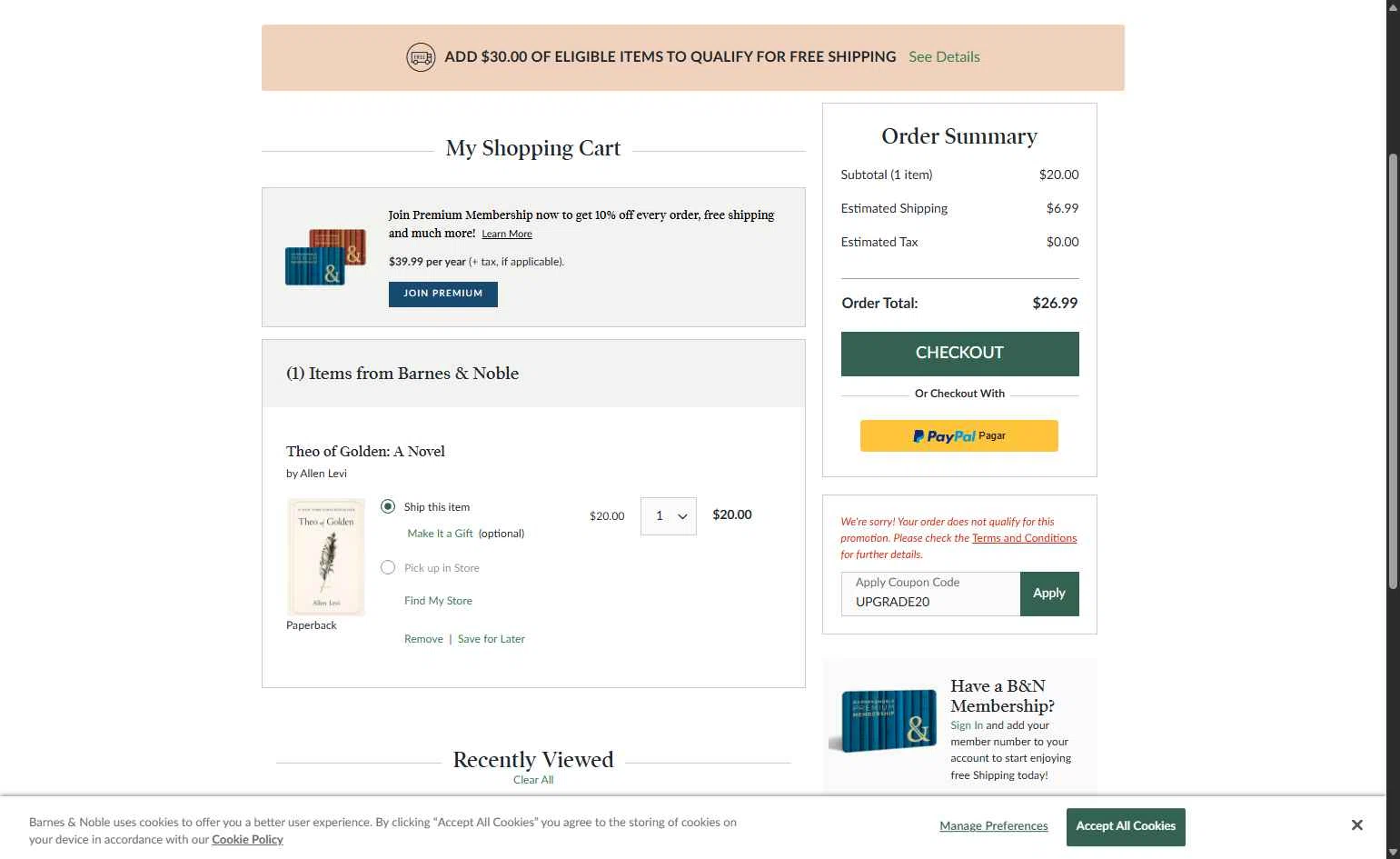Select the Ship this item option
The width and height of the screenshot is (1400, 859).
click(388, 506)
